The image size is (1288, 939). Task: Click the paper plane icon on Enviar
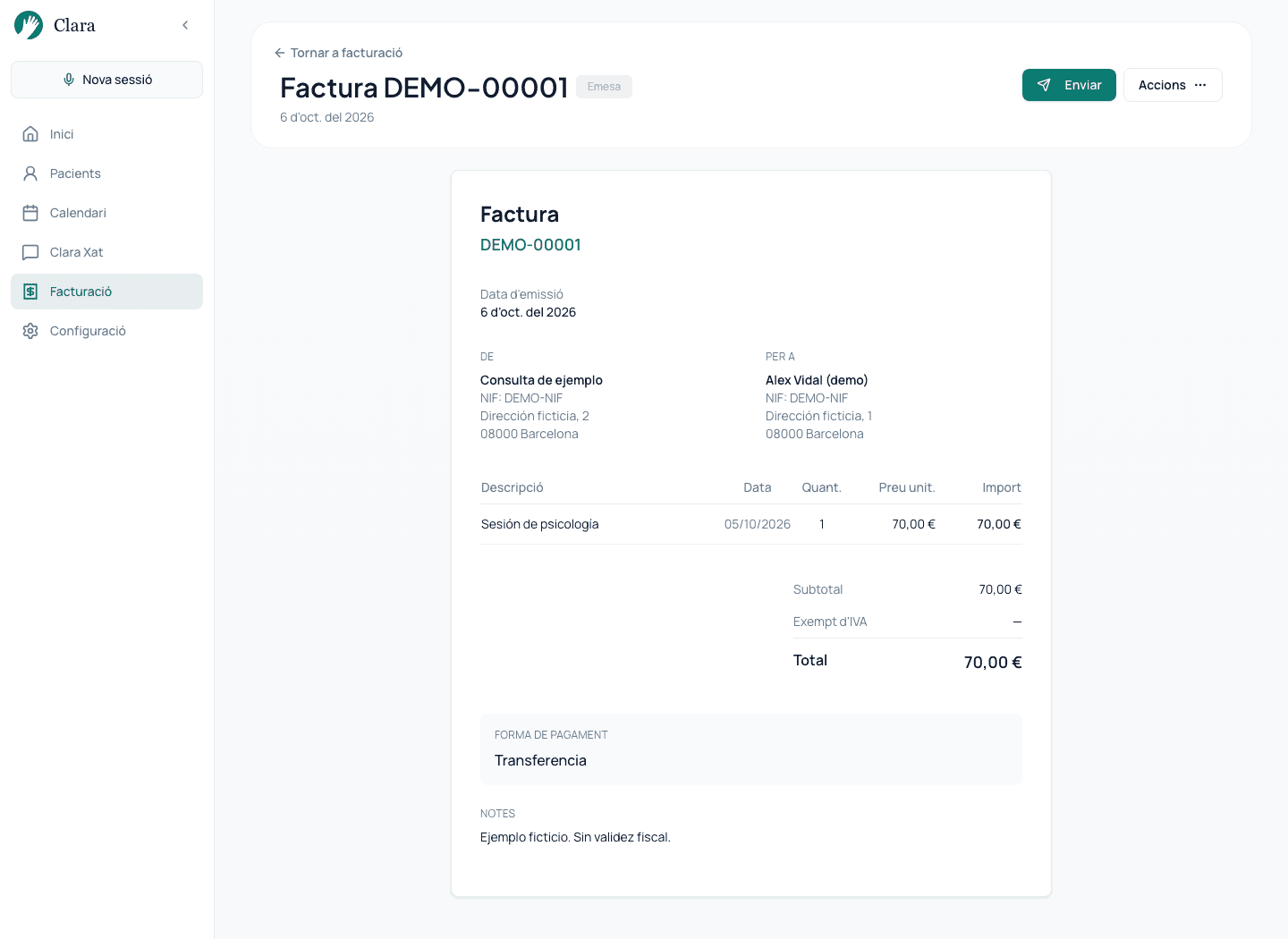1044,85
